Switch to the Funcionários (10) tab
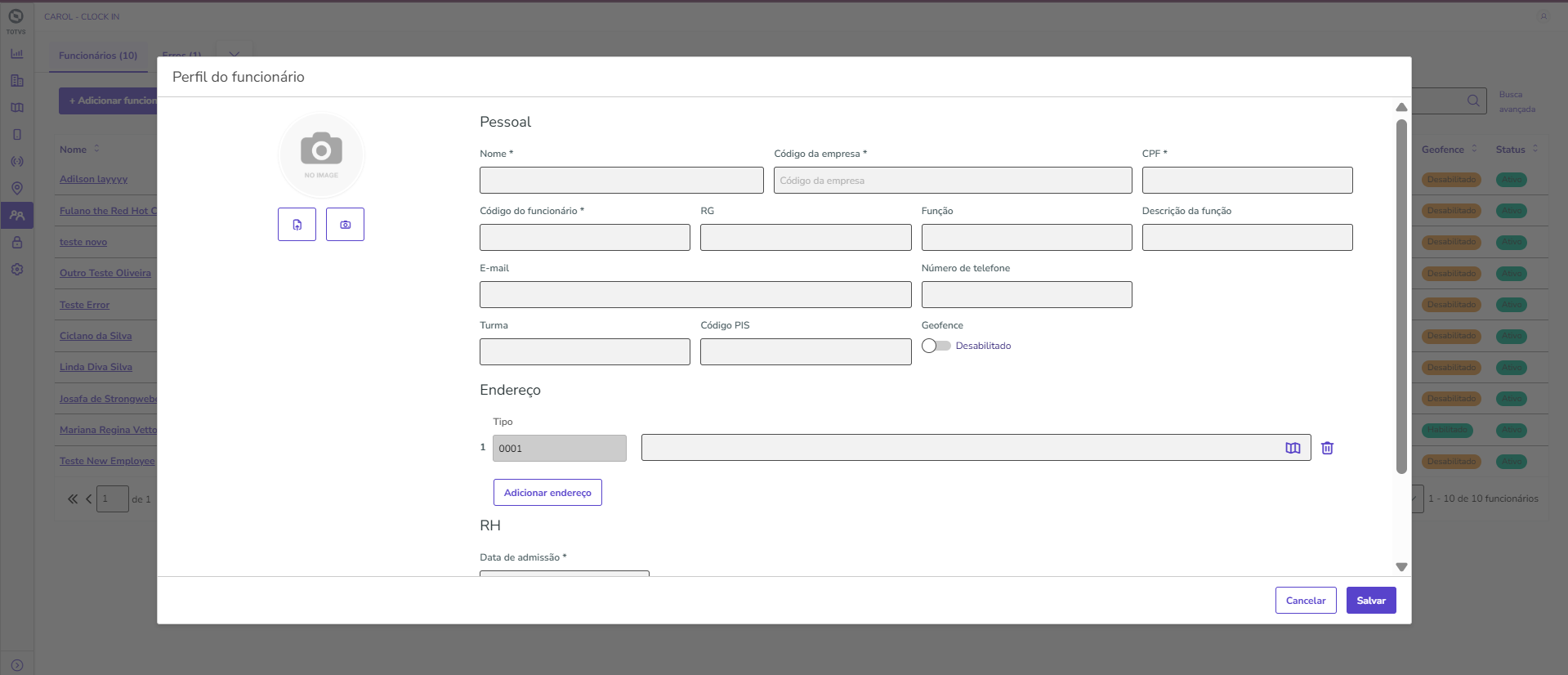Viewport: 1568px width, 675px height. [98, 56]
